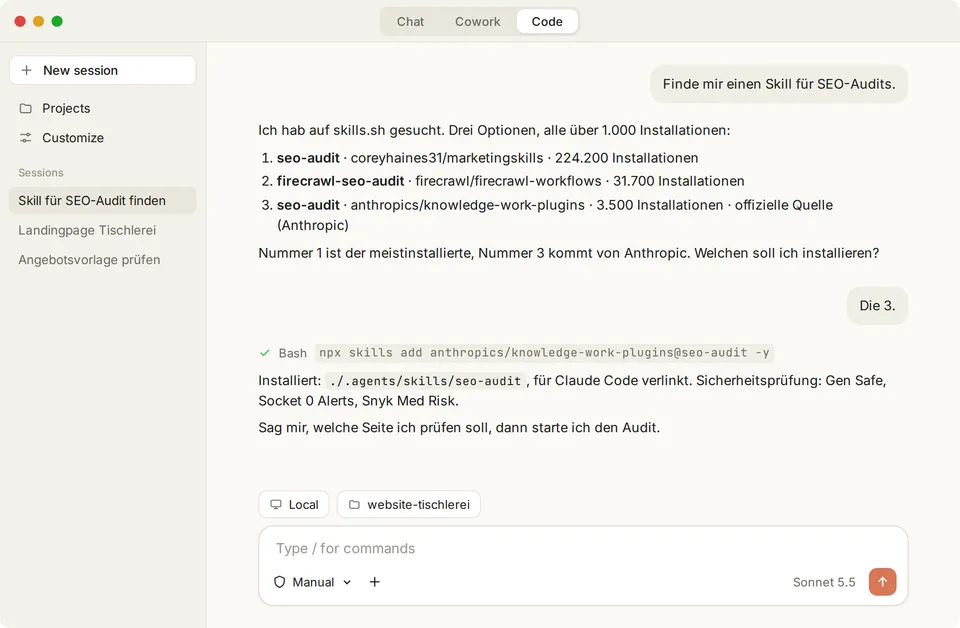This screenshot has height=628, width=960.
Task: Open session Angebotsvorlage prüfen
Action: pyautogui.click(x=102, y=260)
